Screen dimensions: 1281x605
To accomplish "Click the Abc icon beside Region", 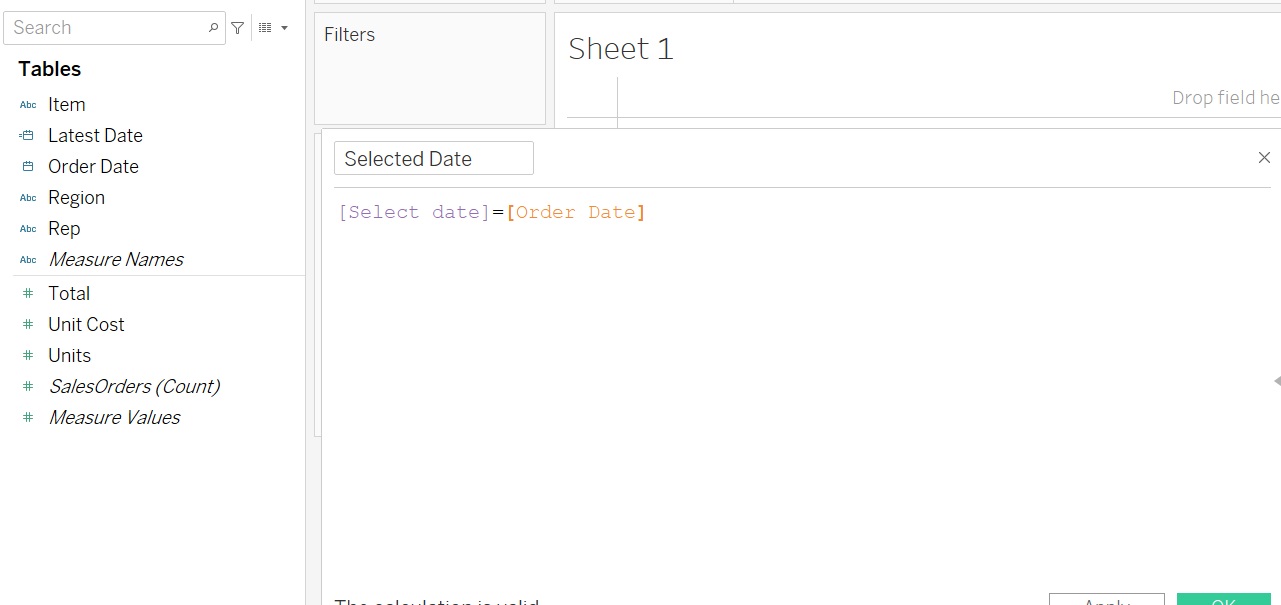I will 28,198.
